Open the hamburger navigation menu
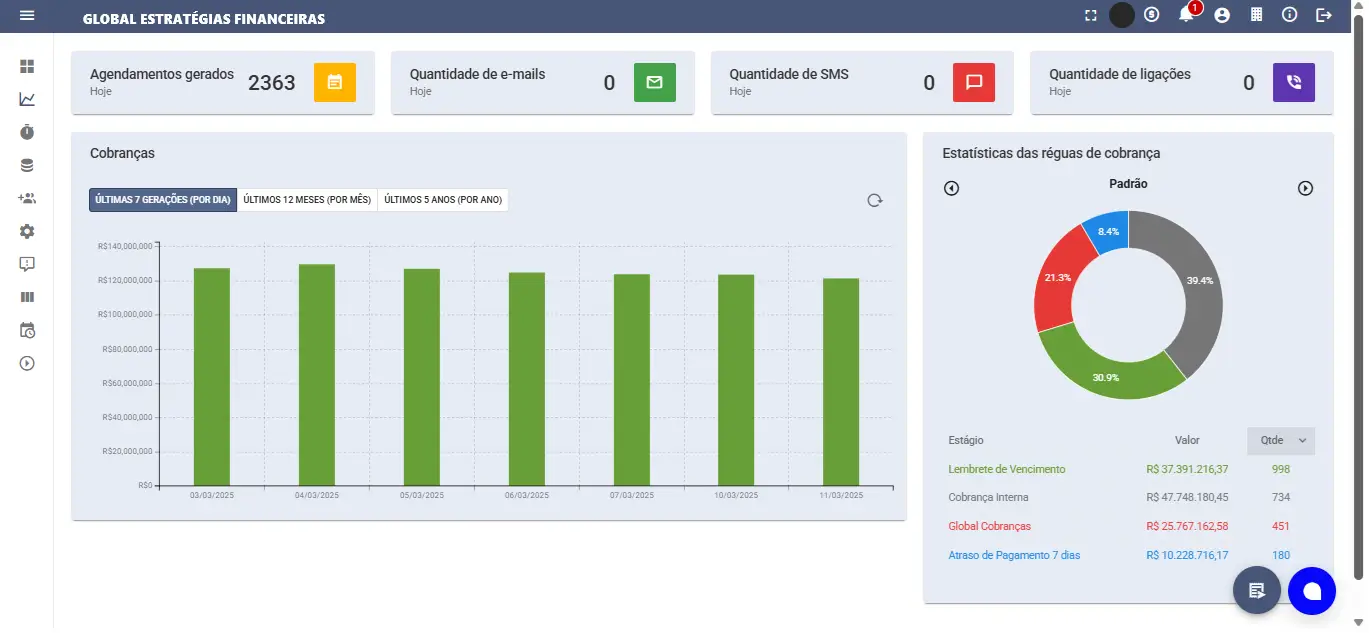This screenshot has height=633, width=1369. 27,16
